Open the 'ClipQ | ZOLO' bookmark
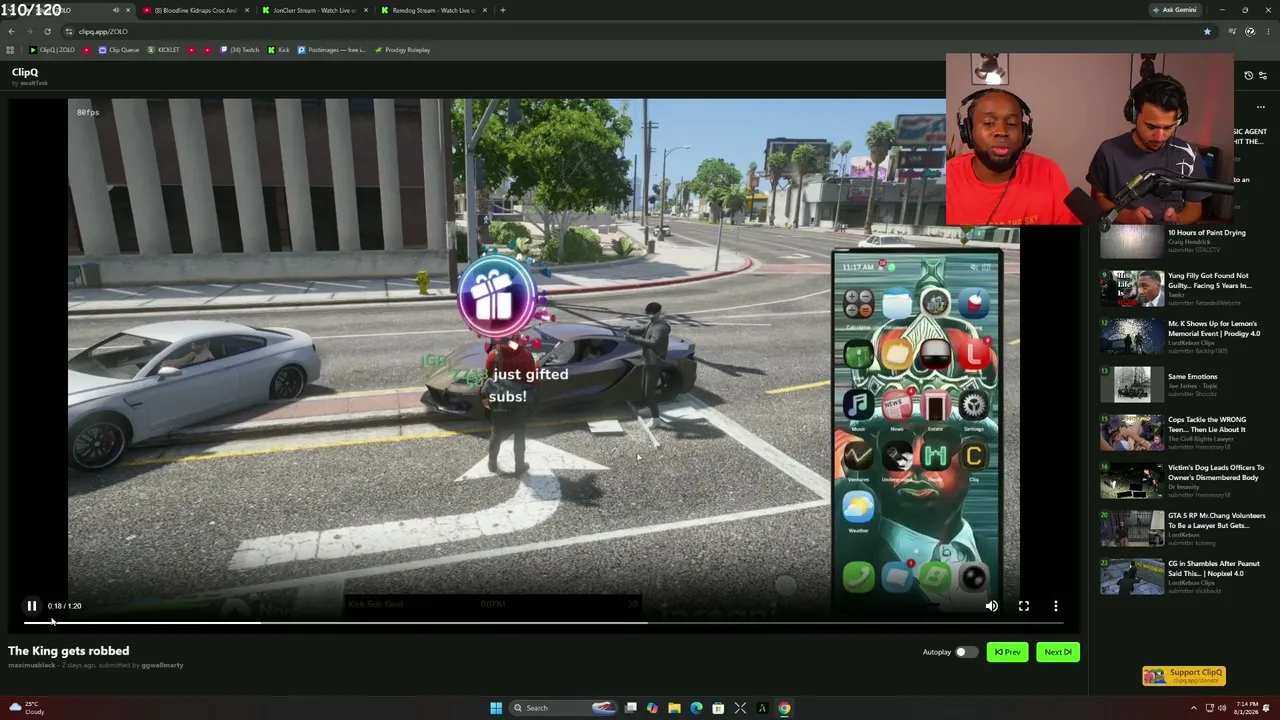1280x720 pixels. 53,50
